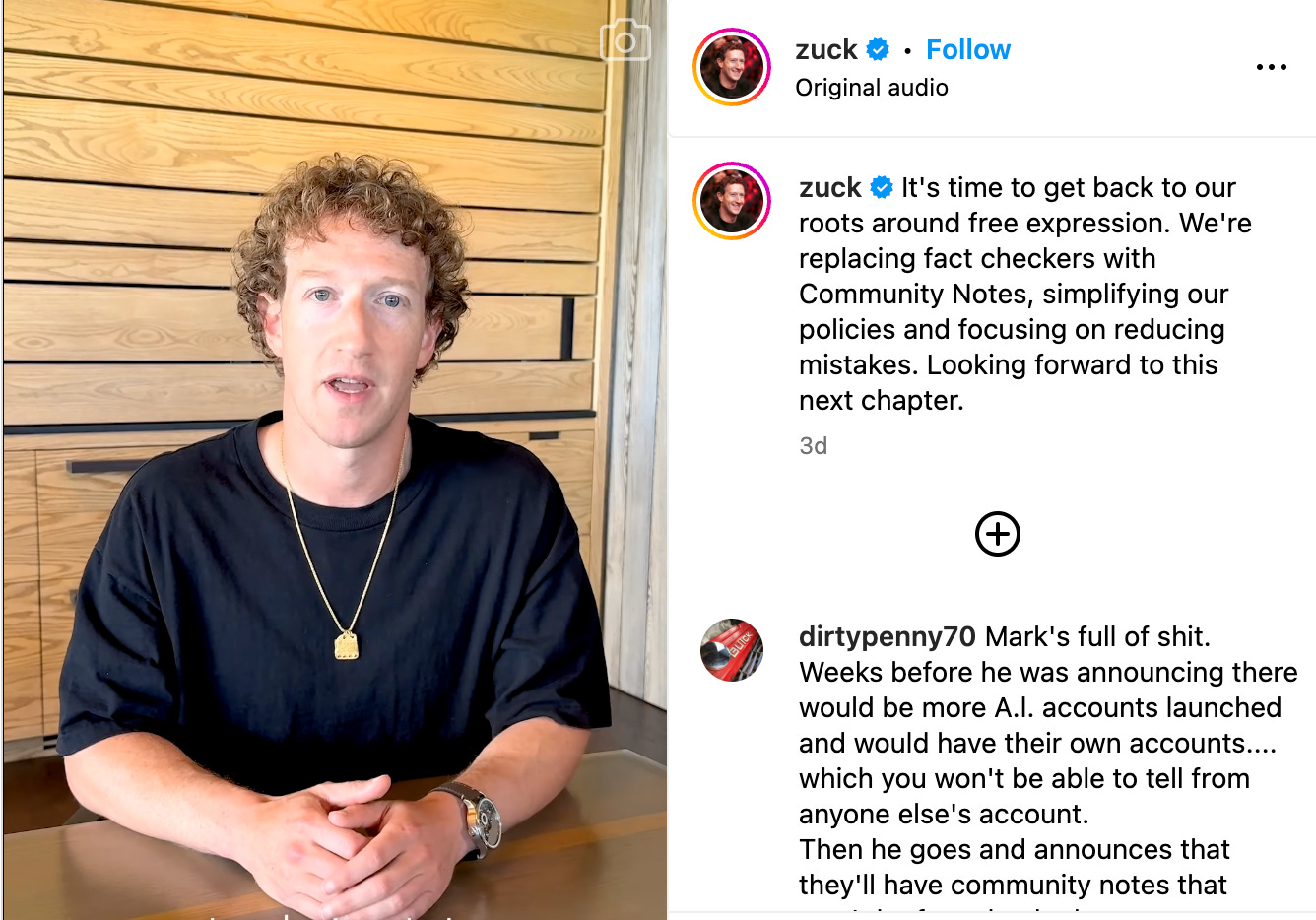
Task: Click the 3d timestamp under caption
Action: click(813, 446)
